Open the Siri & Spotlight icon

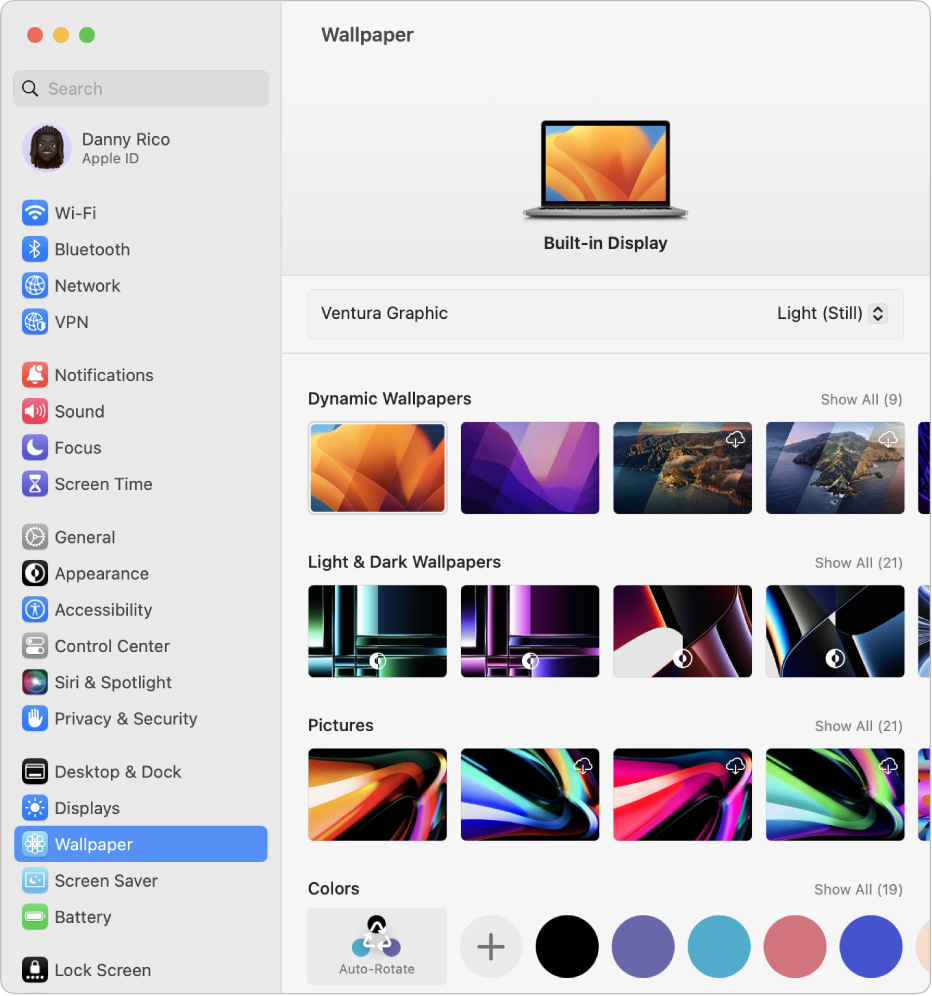(x=34, y=682)
